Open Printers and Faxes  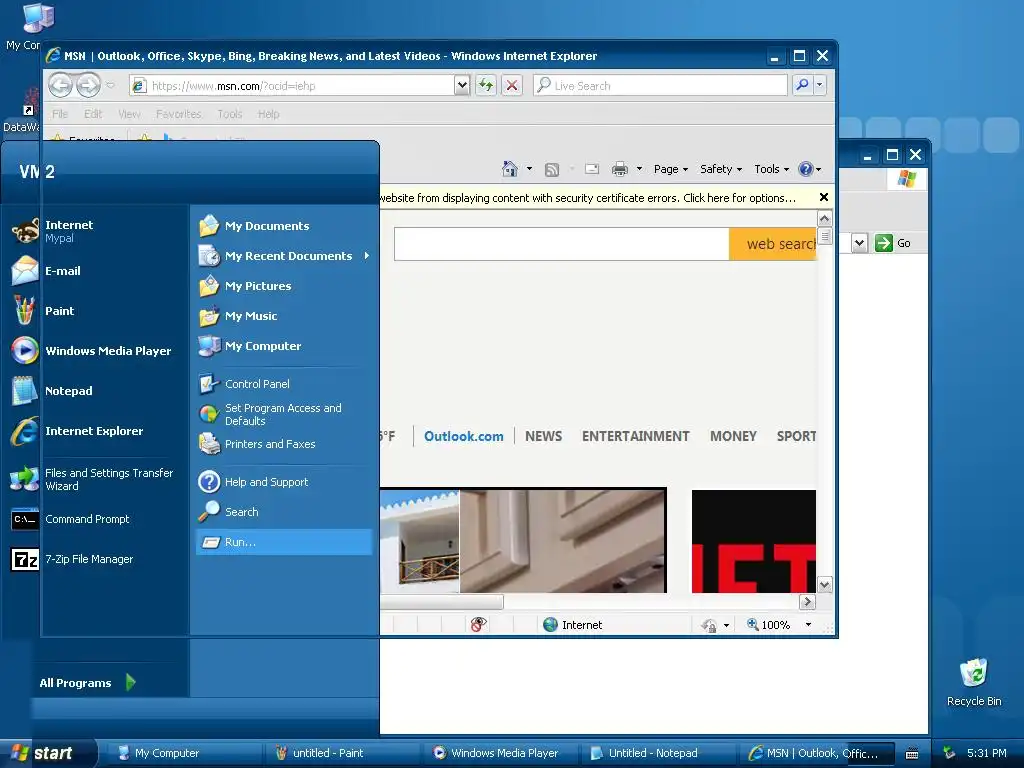[284, 444]
